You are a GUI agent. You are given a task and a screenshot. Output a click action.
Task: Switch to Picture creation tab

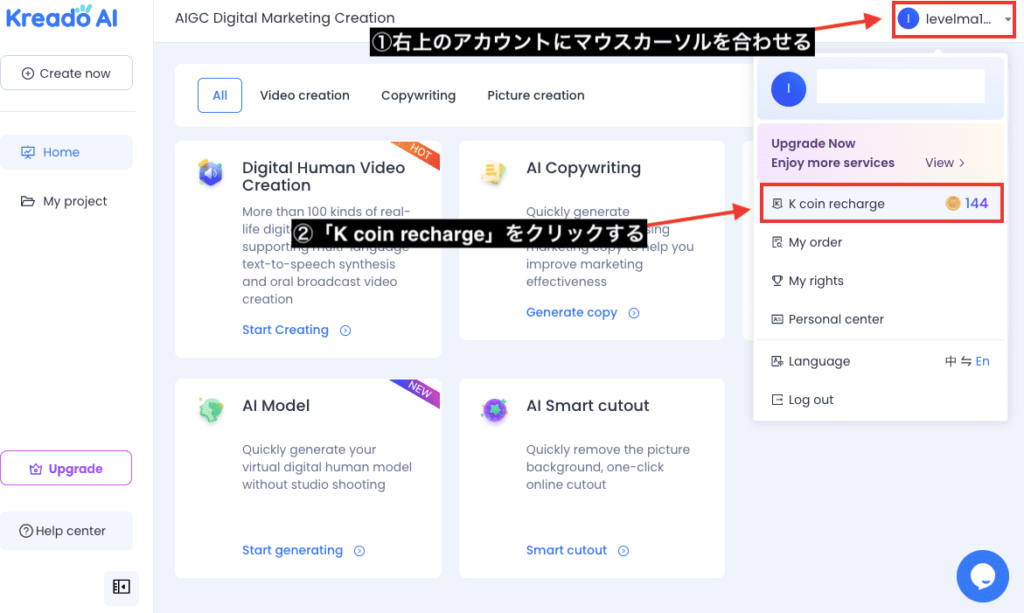coord(536,95)
